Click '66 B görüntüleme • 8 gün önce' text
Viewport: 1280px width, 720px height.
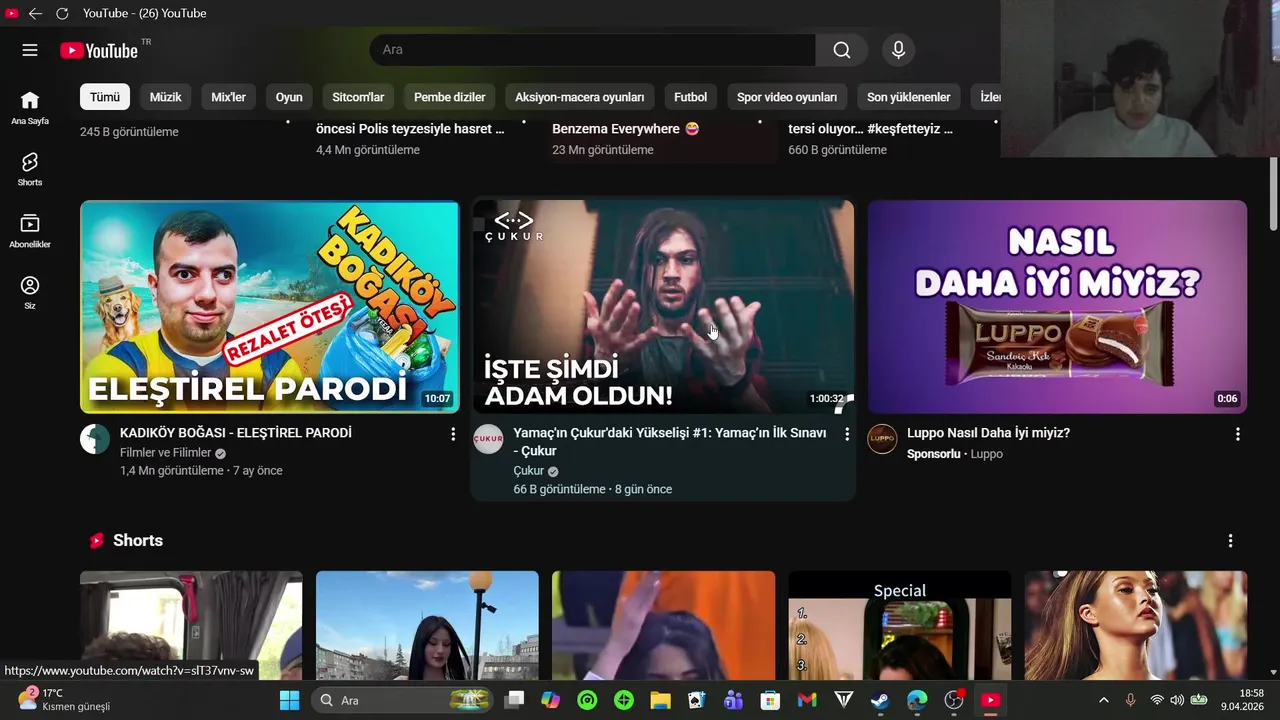tap(592, 490)
